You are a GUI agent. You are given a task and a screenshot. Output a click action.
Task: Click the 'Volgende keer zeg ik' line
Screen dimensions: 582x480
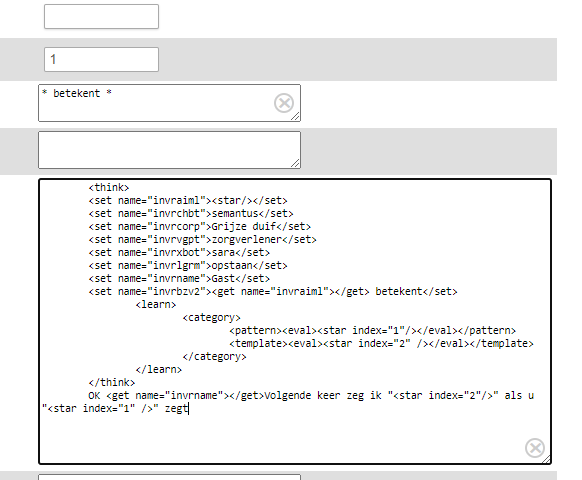click(311, 395)
